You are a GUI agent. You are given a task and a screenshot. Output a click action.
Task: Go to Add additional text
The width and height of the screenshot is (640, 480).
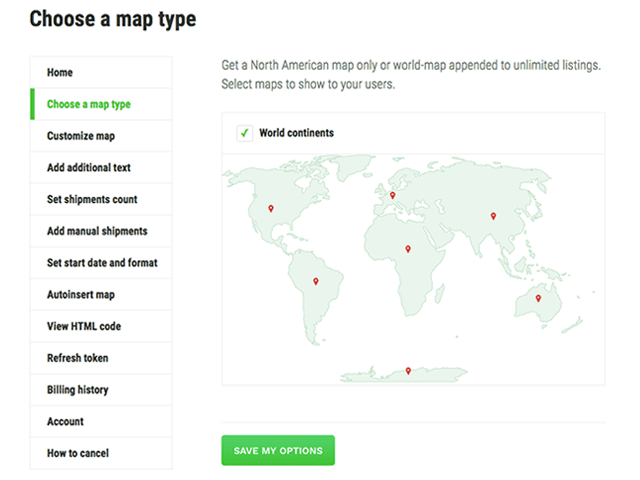tap(88, 168)
